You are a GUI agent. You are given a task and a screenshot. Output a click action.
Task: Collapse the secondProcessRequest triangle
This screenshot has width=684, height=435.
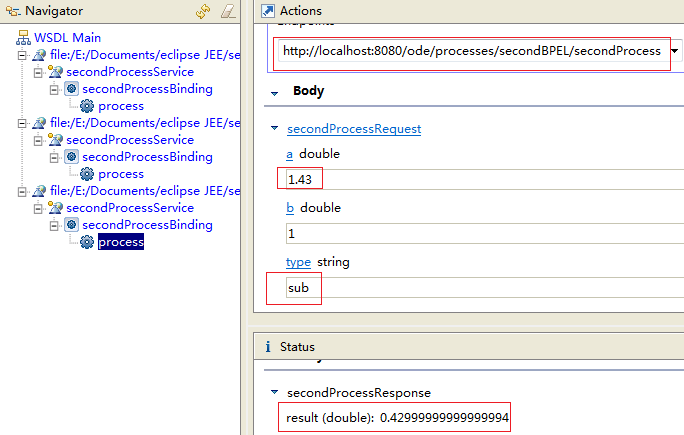click(274, 128)
